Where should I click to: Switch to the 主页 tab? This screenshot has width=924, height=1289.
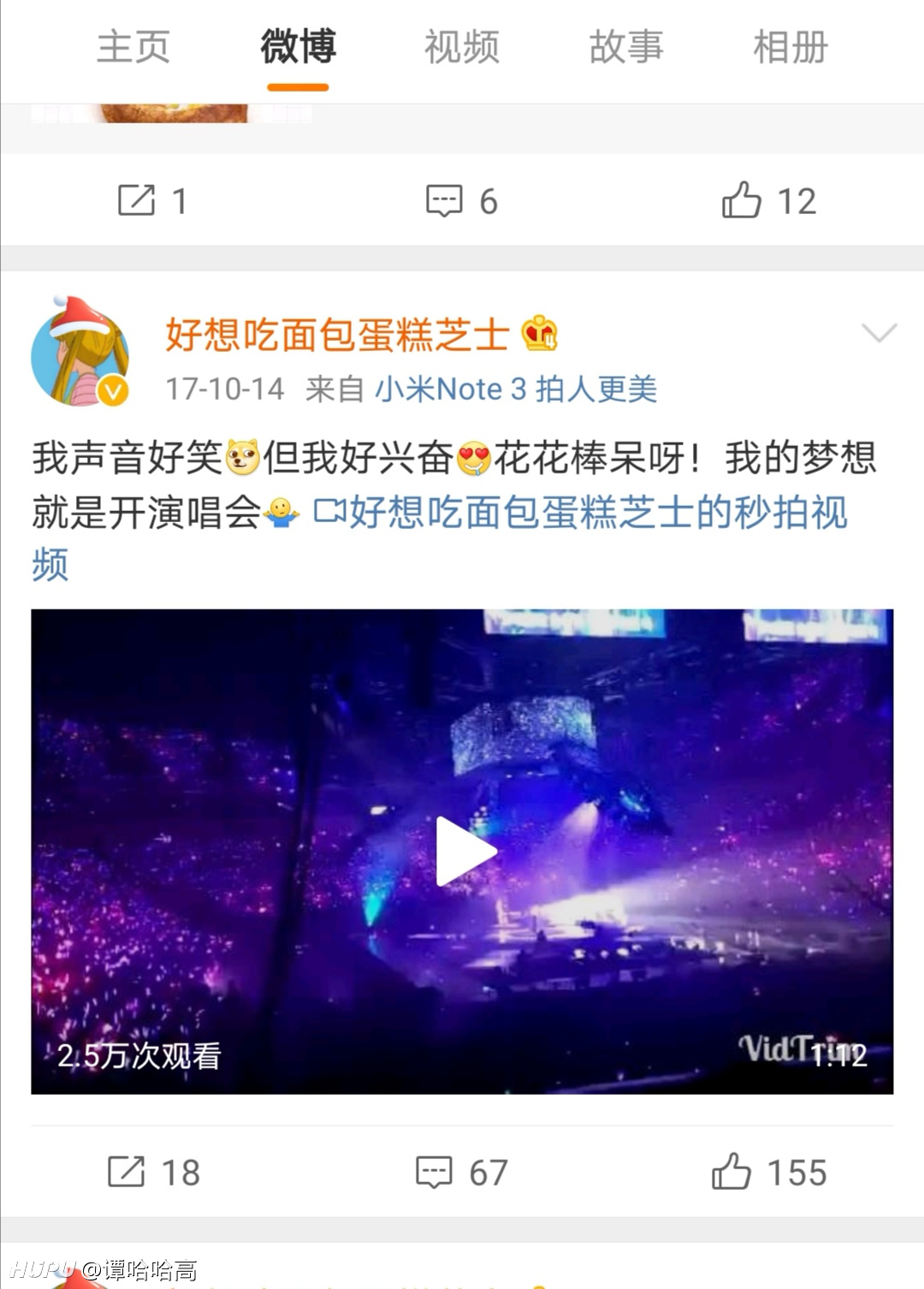click(133, 46)
